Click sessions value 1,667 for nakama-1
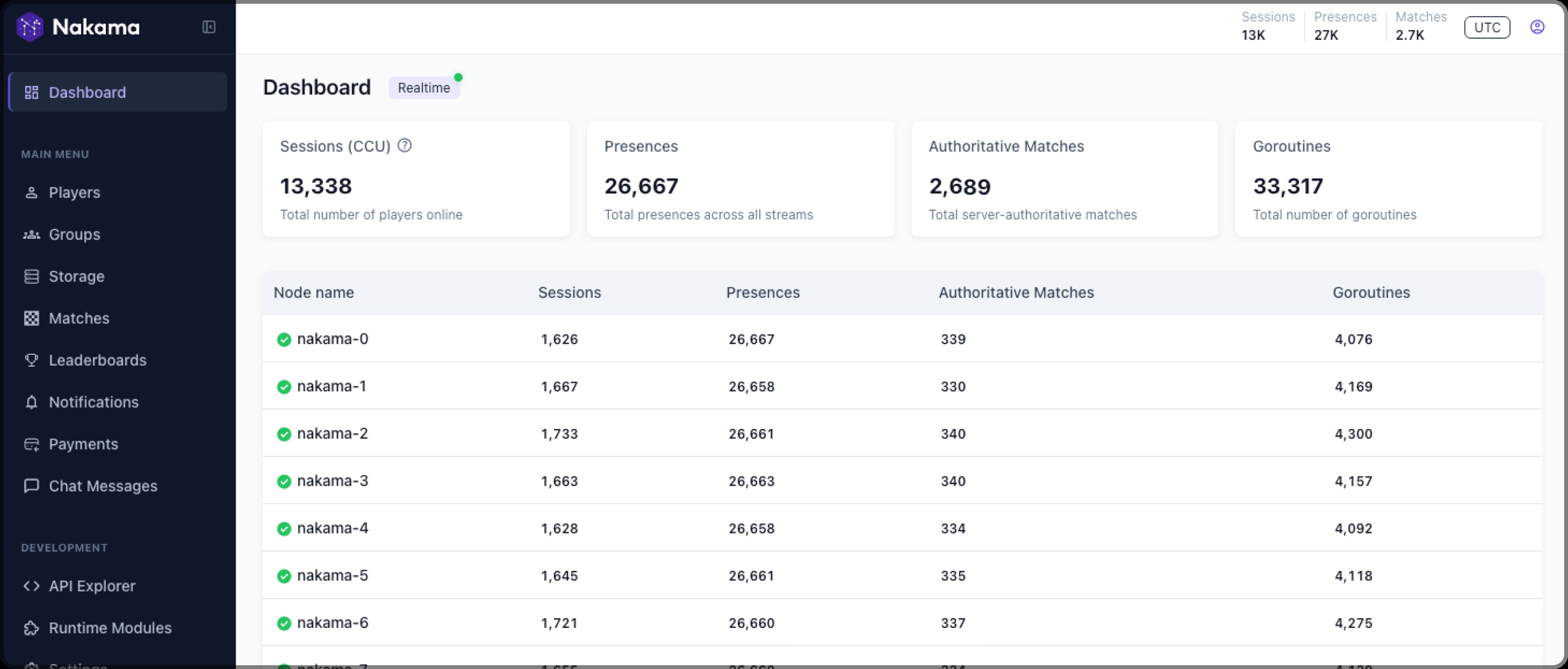 point(559,386)
